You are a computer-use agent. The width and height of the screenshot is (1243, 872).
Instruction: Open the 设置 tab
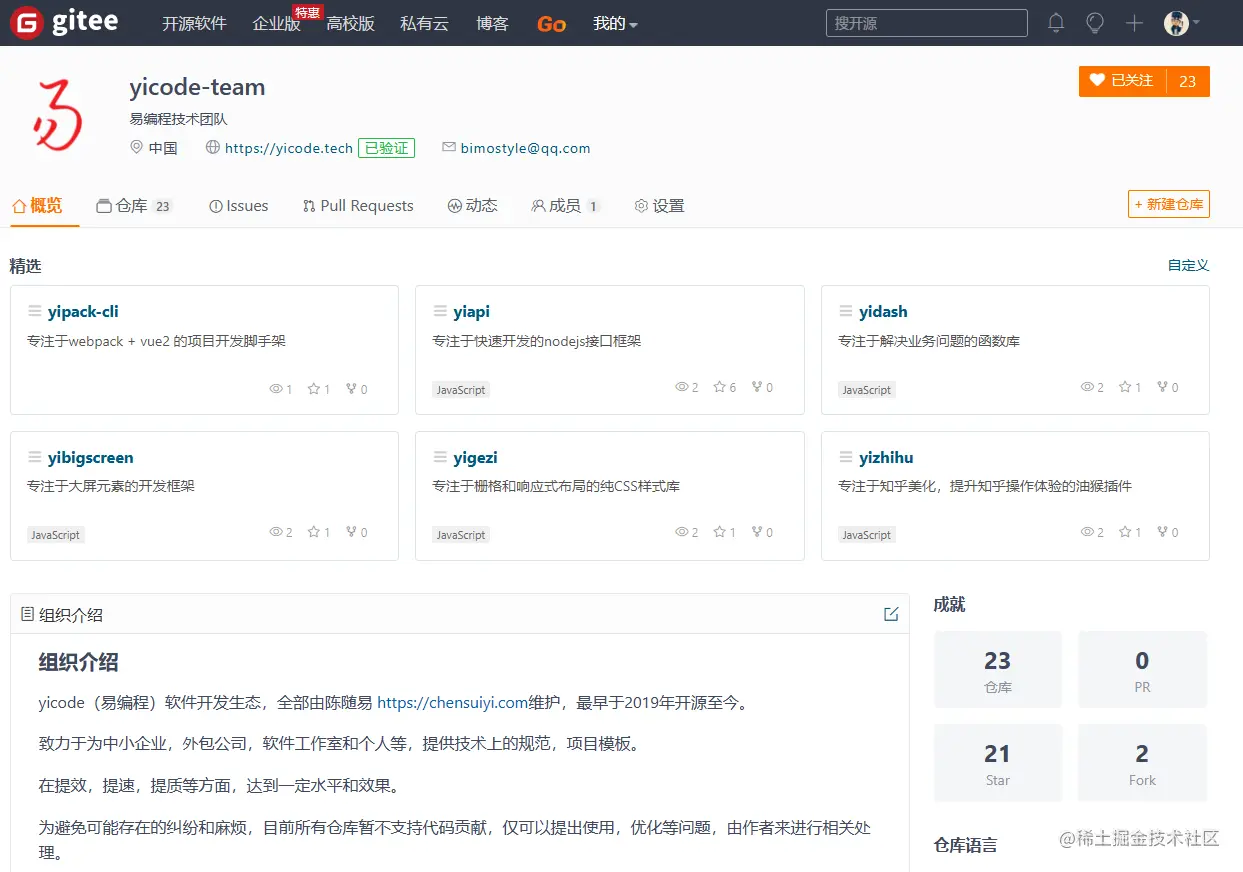coord(659,205)
